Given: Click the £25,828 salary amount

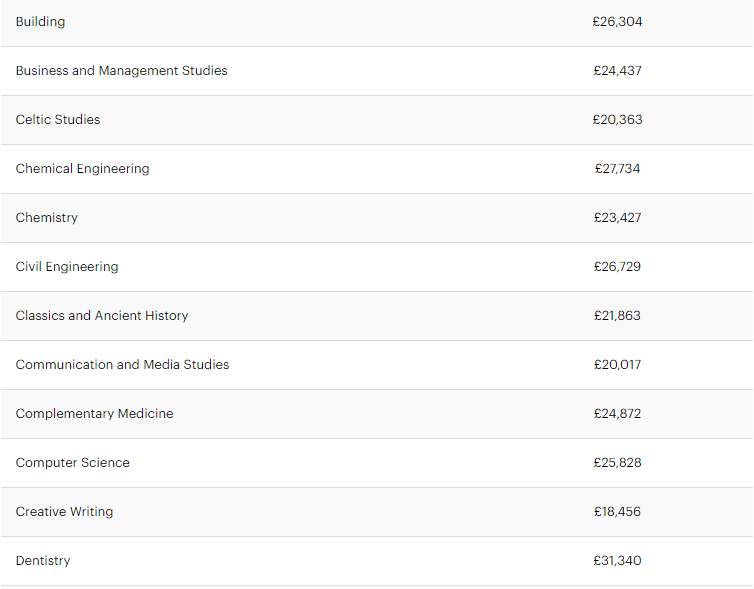Looking at the screenshot, I should (x=617, y=463).
